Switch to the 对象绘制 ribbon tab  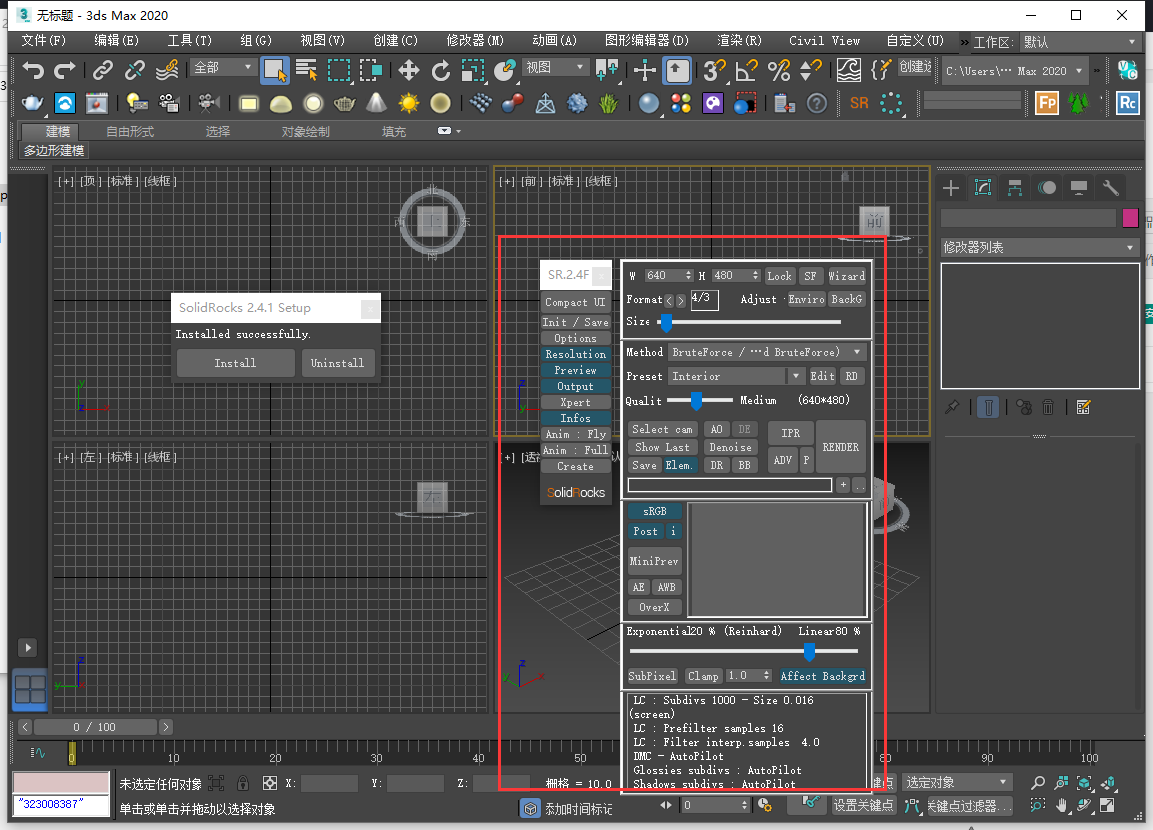[305, 132]
